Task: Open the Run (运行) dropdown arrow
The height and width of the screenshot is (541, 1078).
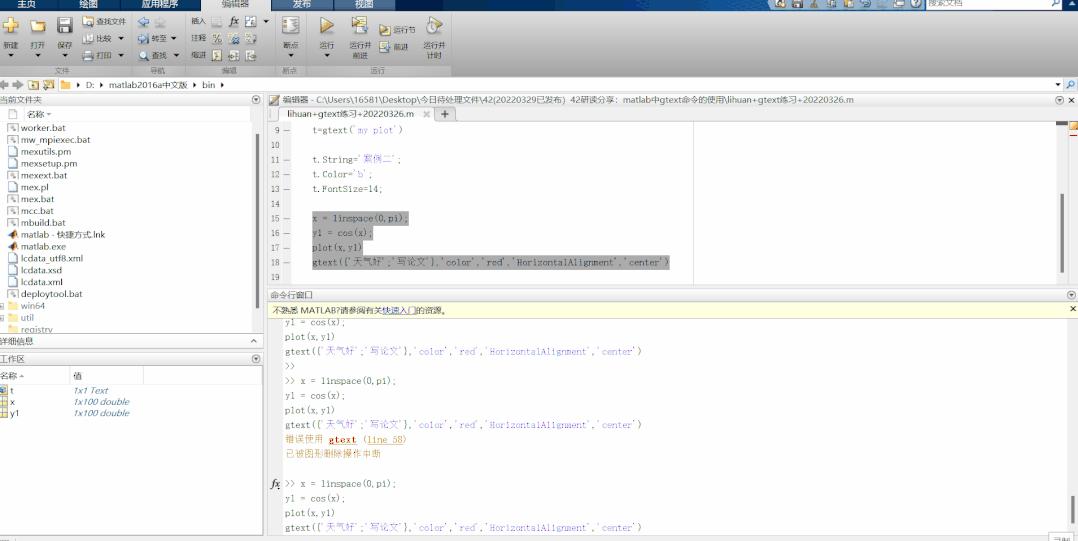Action: (x=327, y=56)
